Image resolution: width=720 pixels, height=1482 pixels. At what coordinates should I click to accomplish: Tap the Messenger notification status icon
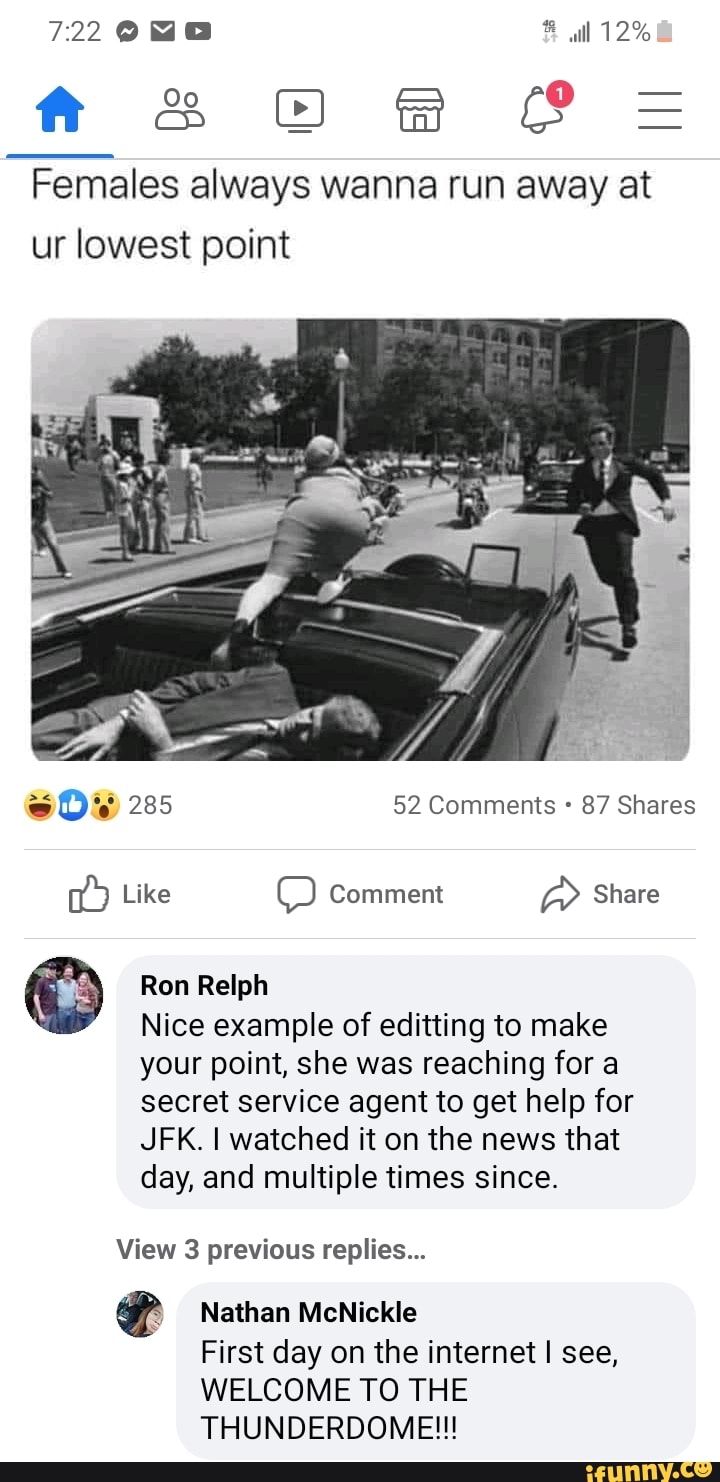coord(129,33)
